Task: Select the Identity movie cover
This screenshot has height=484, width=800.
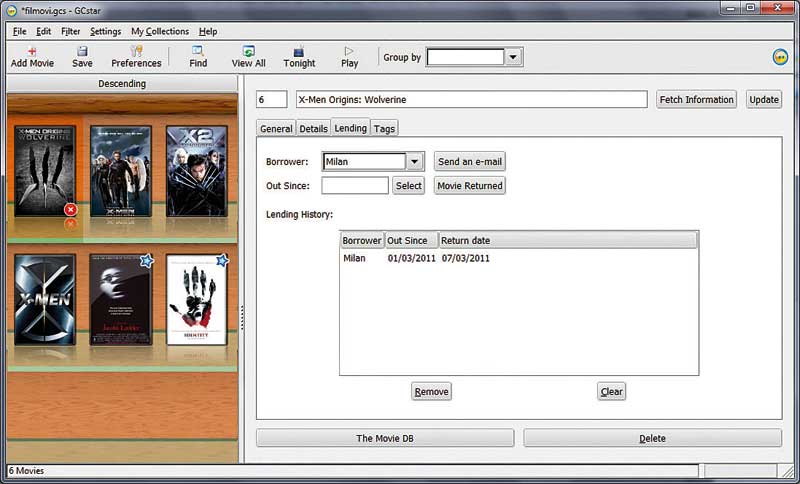Action: pos(196,299)
